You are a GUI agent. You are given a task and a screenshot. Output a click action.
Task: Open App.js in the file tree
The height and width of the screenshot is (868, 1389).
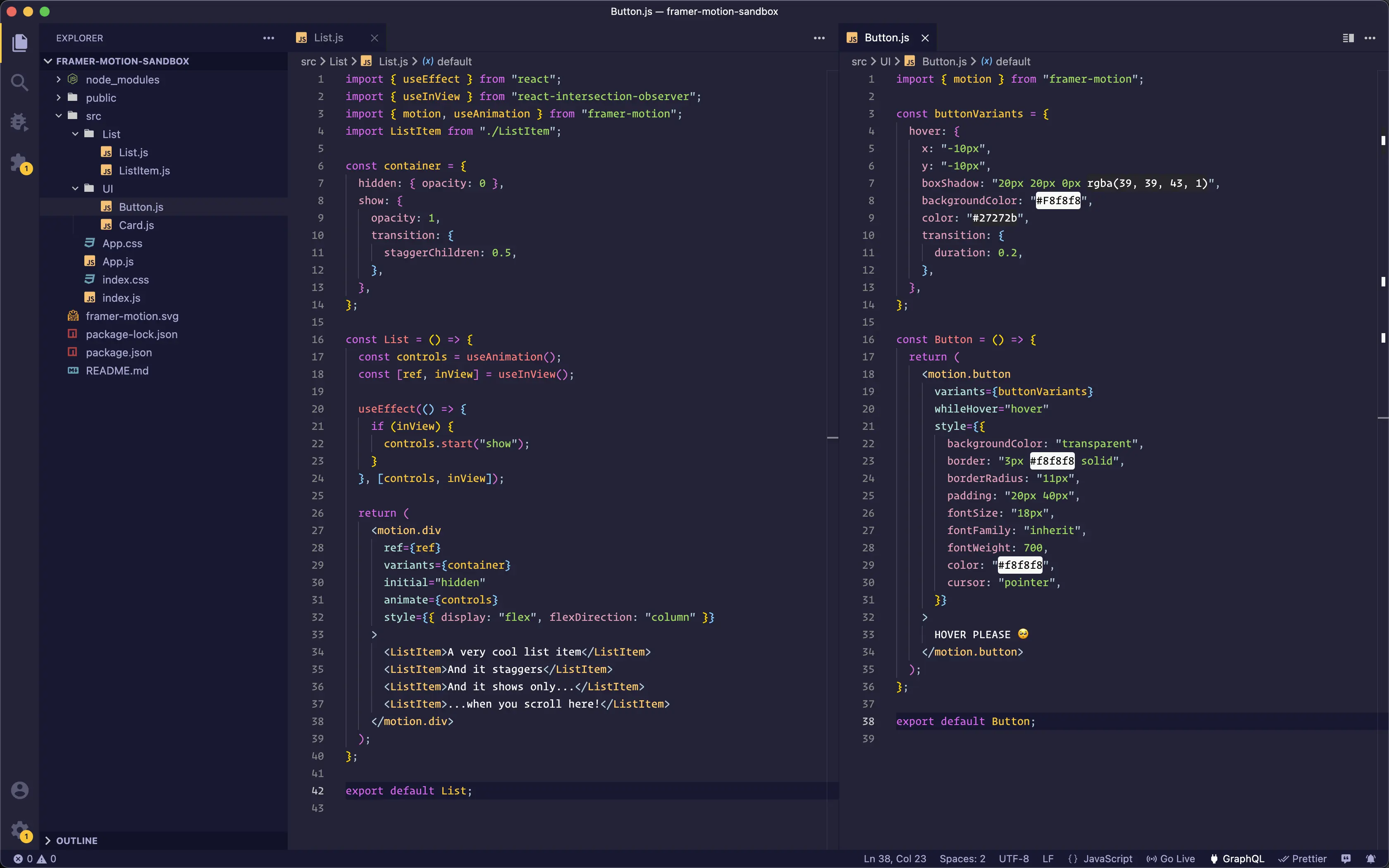164,262
